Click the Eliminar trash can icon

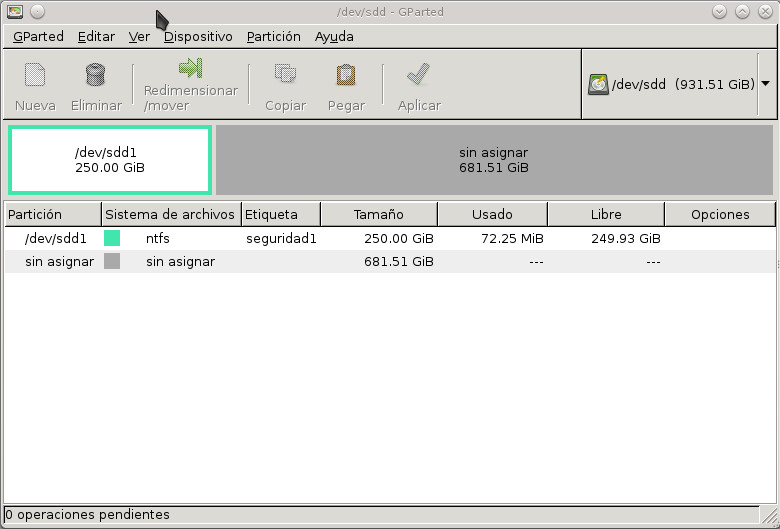click(x=96, y=75)
